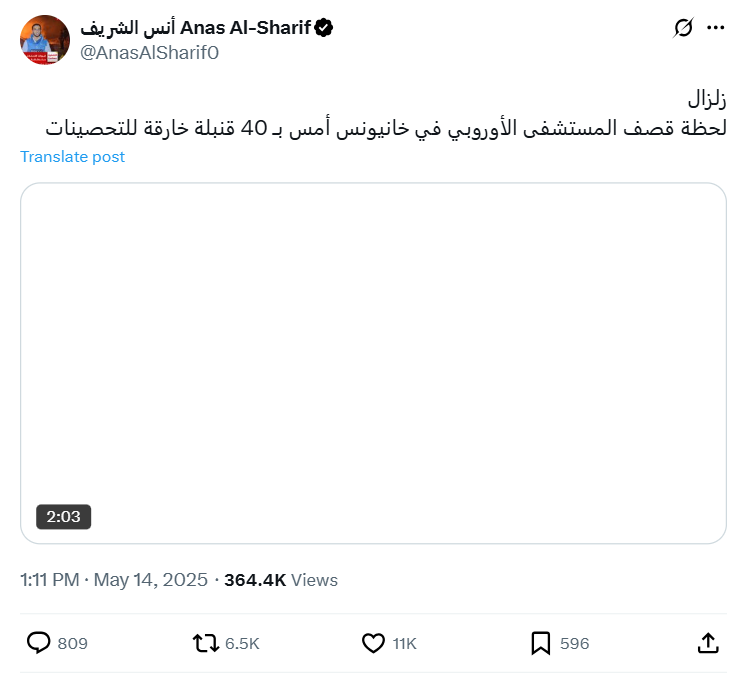
Task: Open the three-dot More options menu
Action: [x=715, y=28]
